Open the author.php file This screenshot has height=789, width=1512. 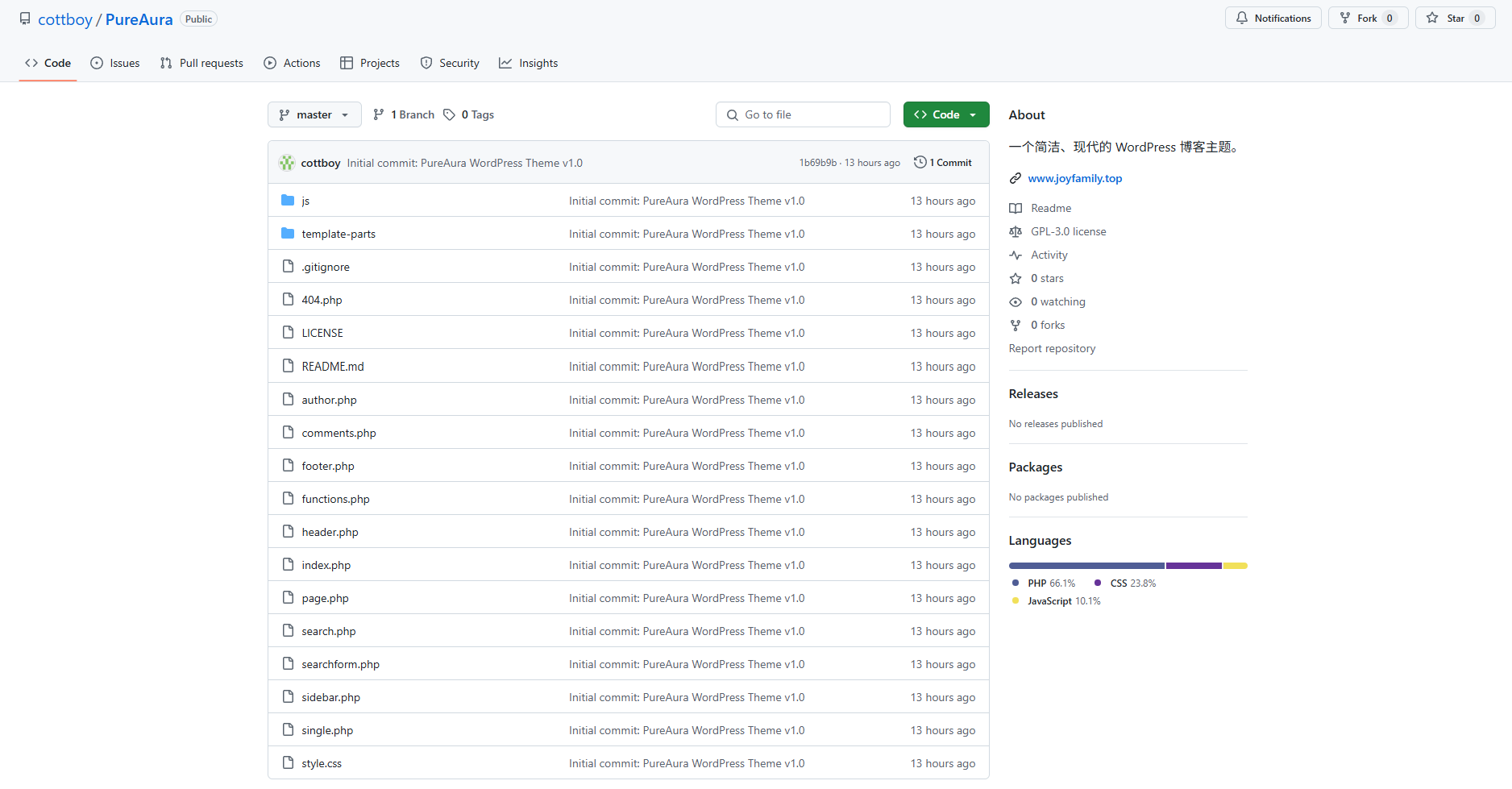click(329, 400)
